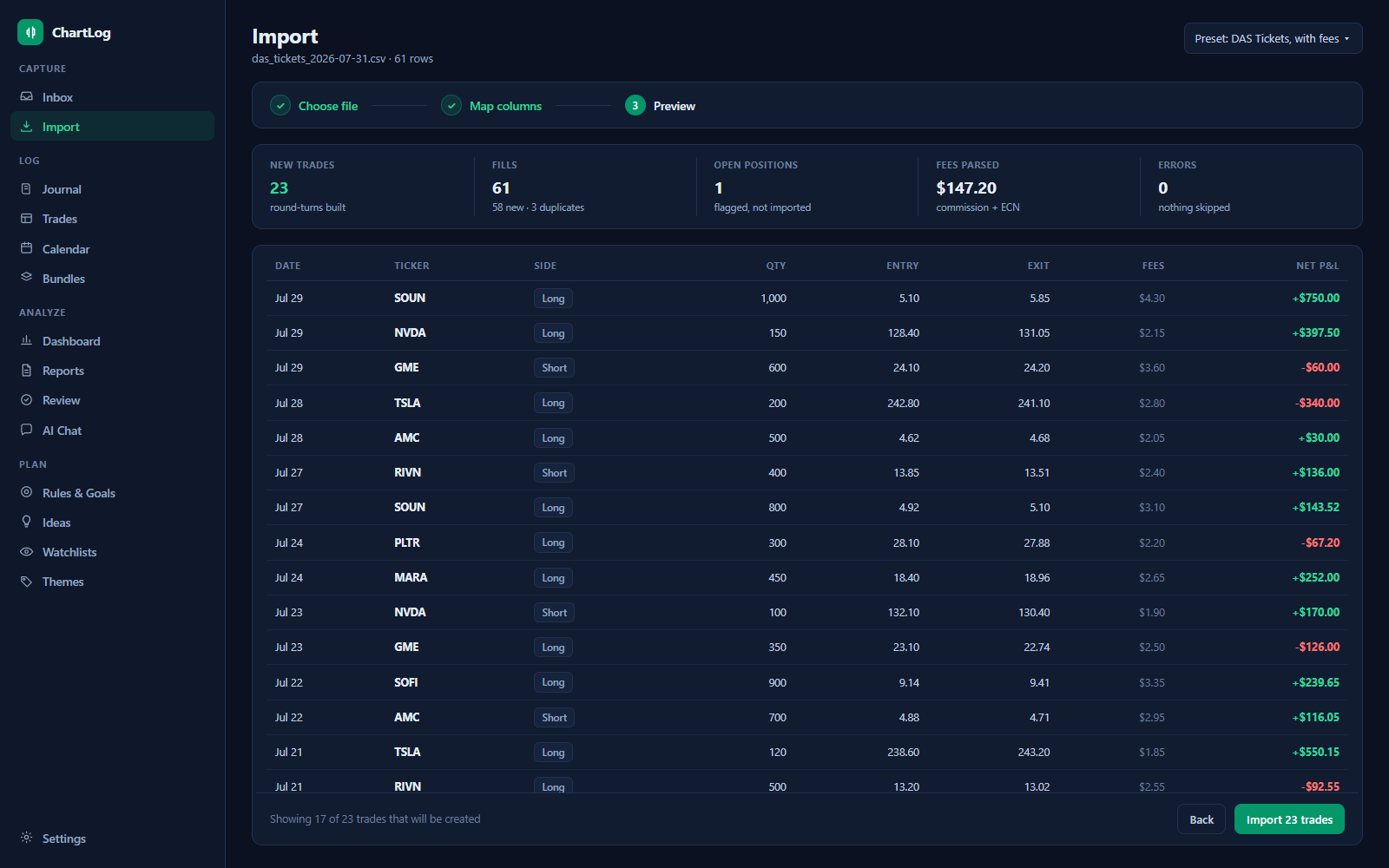Click the 'Showing 17 of 23 trades' text

click(375, 819)
